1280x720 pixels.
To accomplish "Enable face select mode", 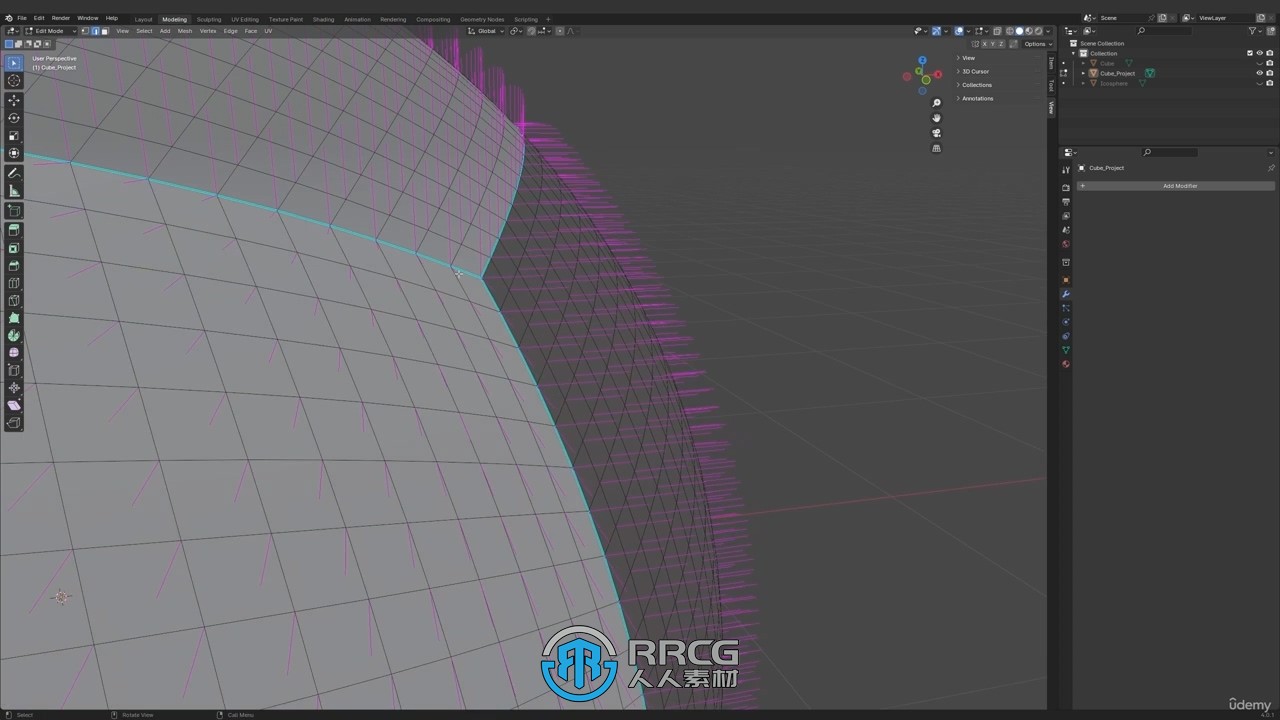I will (x=104, y=31).
